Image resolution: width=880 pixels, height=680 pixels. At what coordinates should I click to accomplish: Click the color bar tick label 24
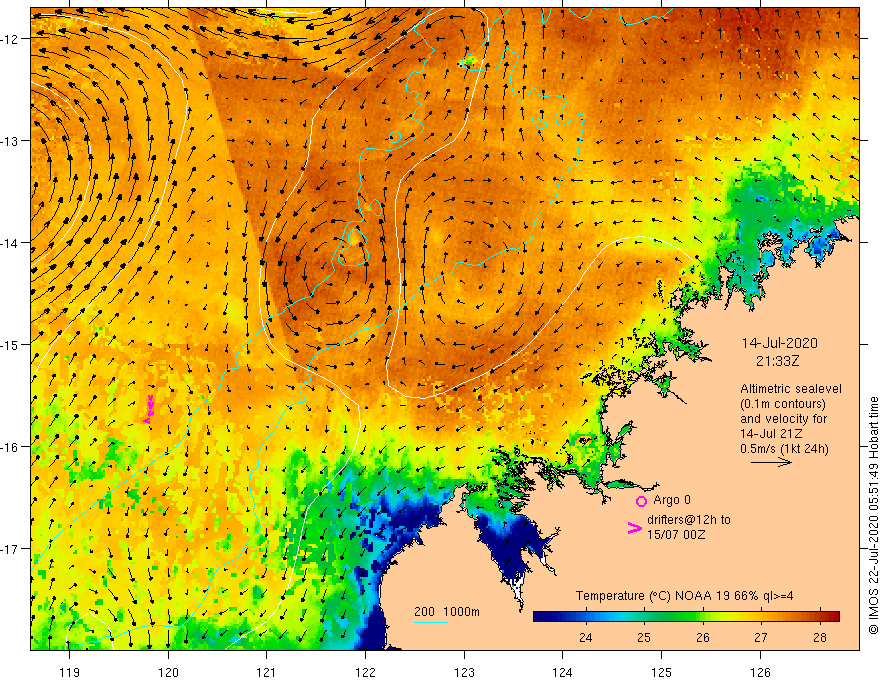coord(585,638)
